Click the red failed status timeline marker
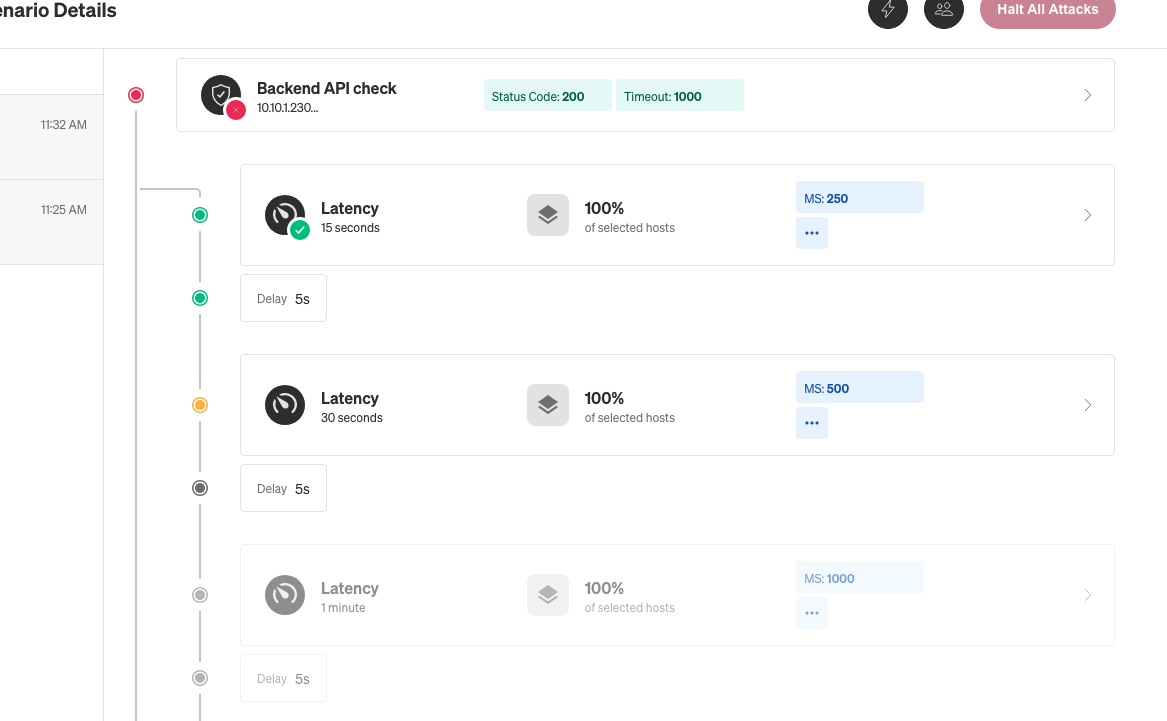The image size is (1167, 721). click(x=137, y=95)
